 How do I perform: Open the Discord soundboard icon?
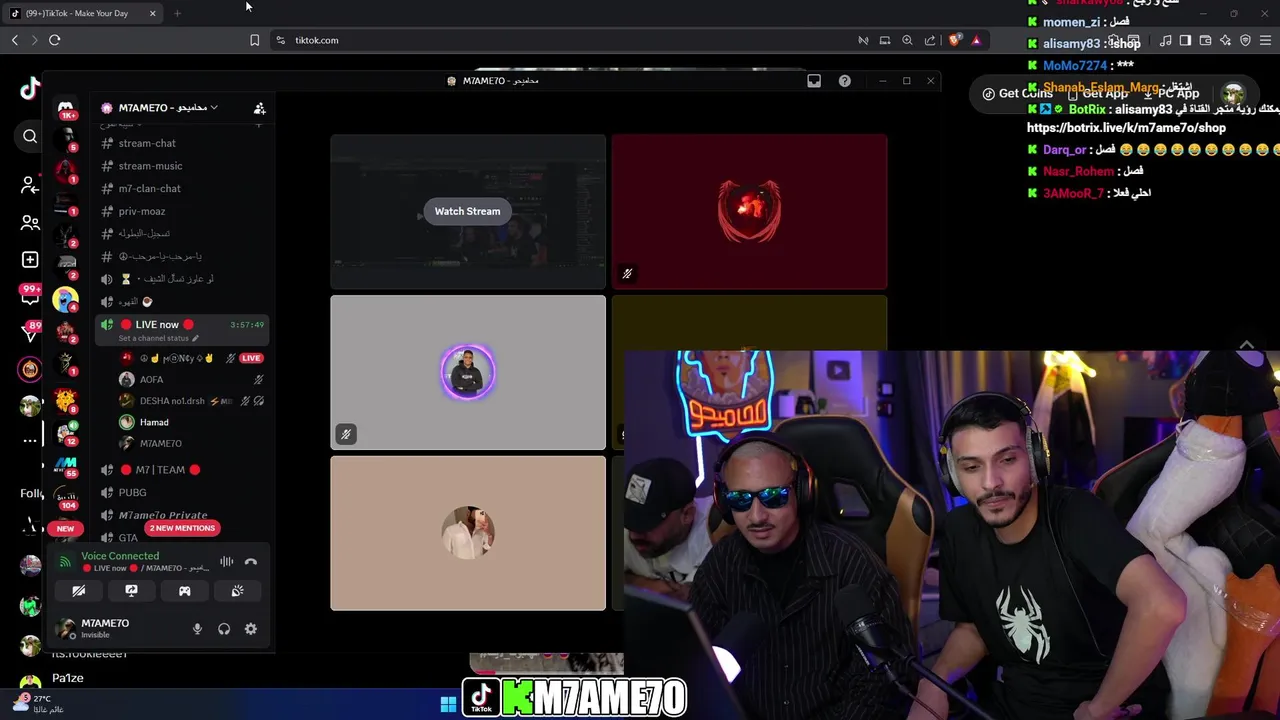237,591
